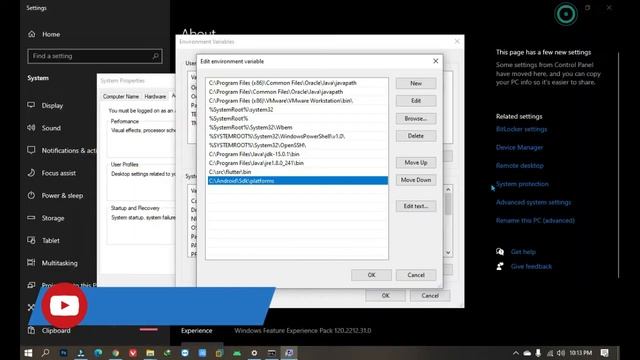Select the System32\Wbem path entry

(x=298, y=127)
